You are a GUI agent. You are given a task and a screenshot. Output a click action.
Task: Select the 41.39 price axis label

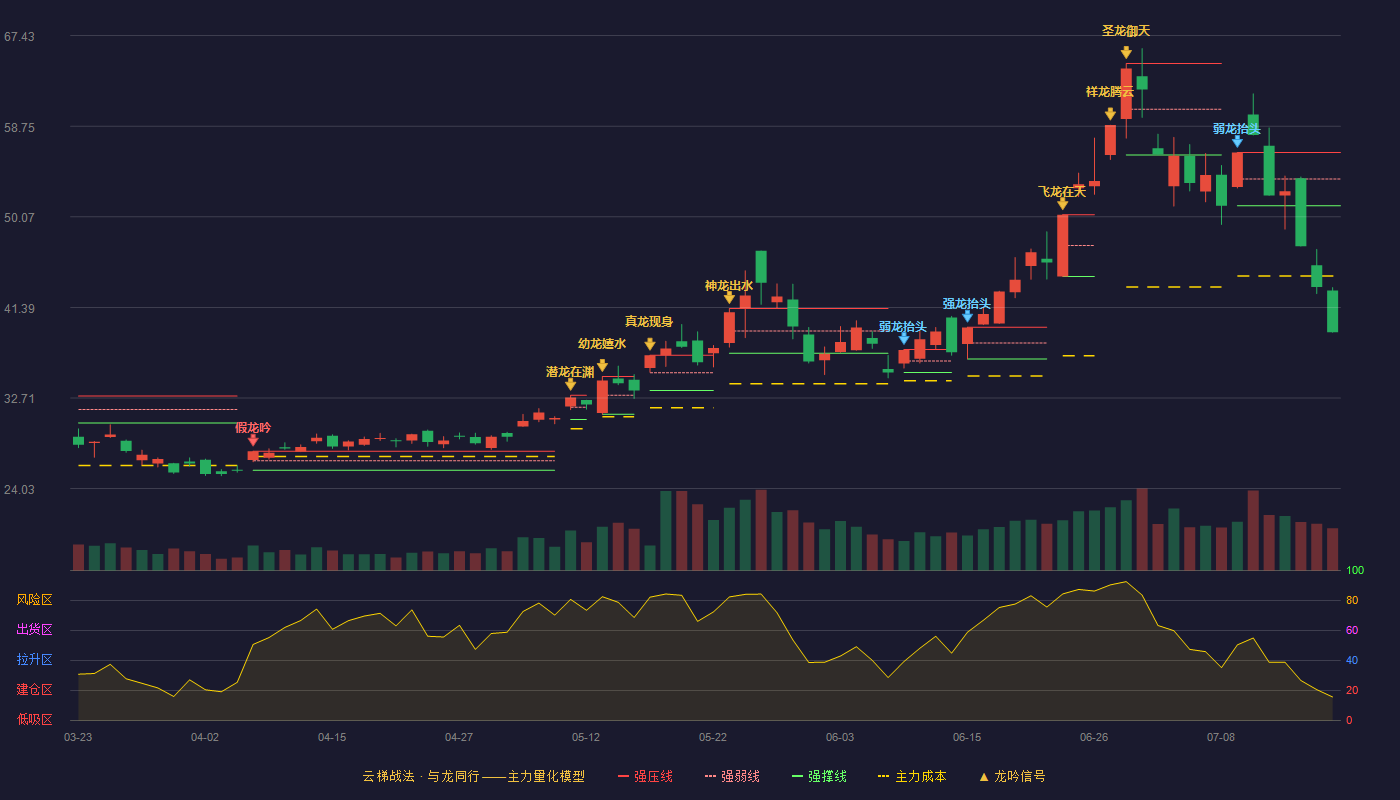tap(19, 308)
